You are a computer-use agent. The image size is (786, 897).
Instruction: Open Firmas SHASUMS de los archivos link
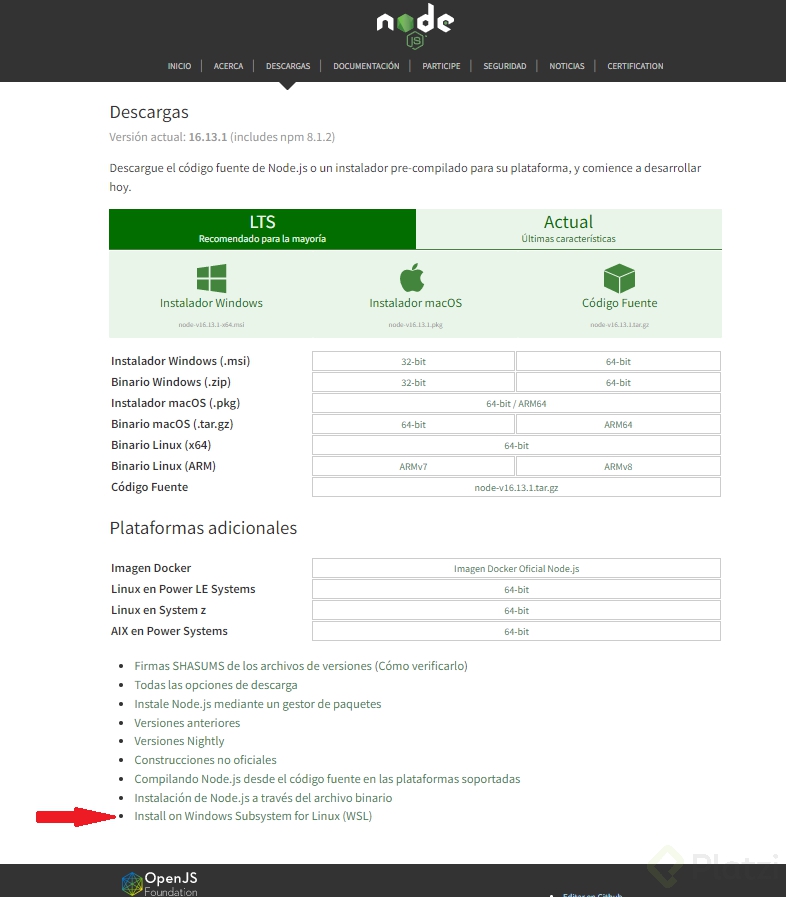point(301,666)
